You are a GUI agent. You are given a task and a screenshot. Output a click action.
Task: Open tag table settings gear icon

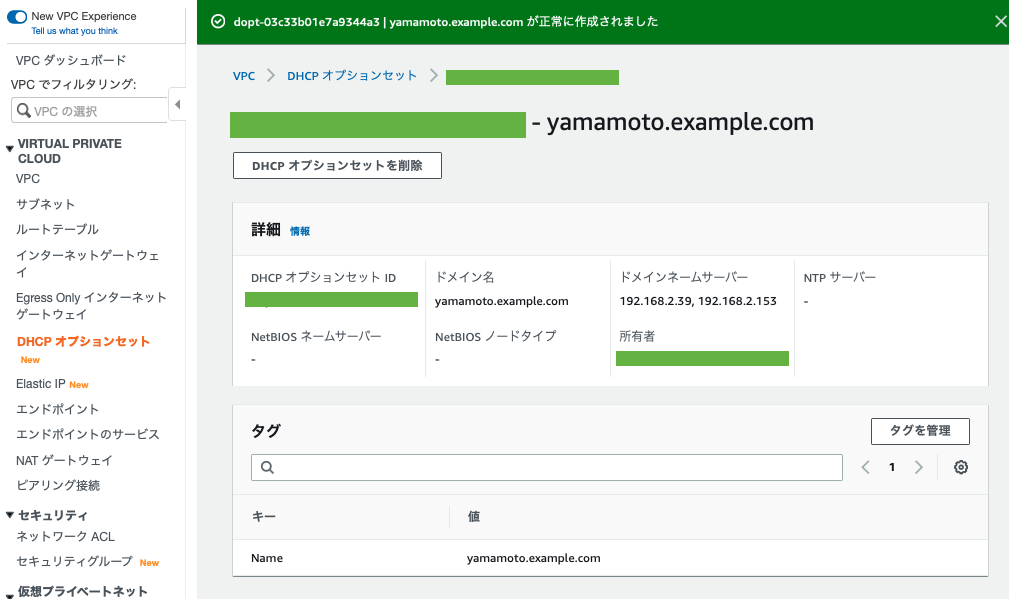coord(960,467)
